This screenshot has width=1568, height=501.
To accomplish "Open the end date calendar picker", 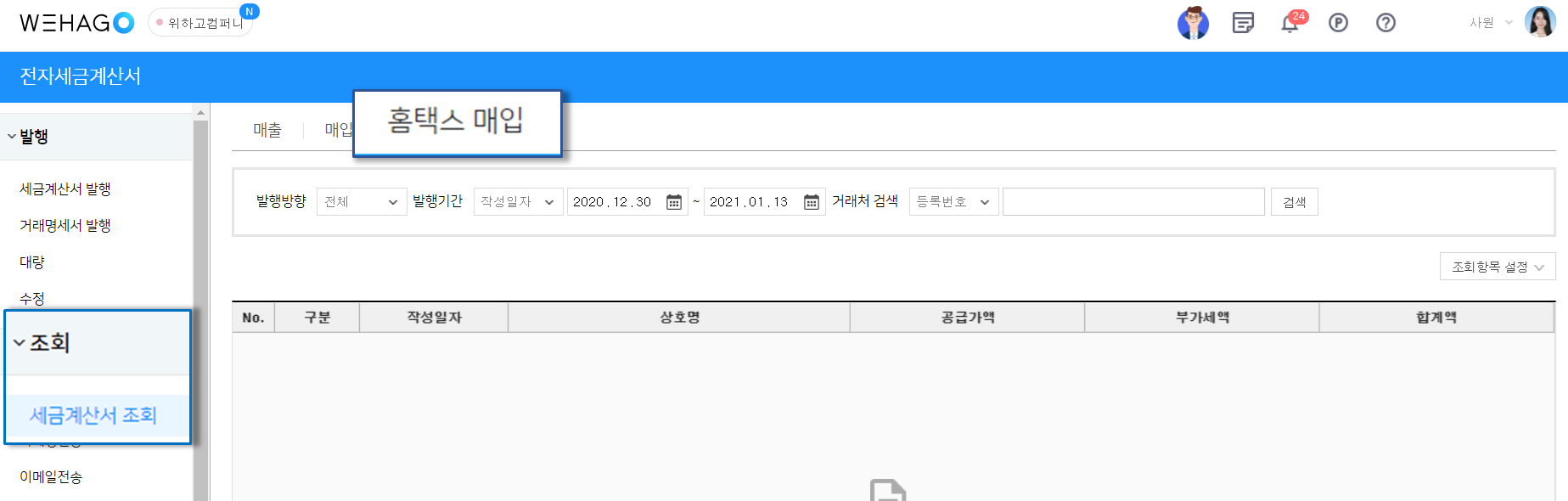I will pos(812,202).
